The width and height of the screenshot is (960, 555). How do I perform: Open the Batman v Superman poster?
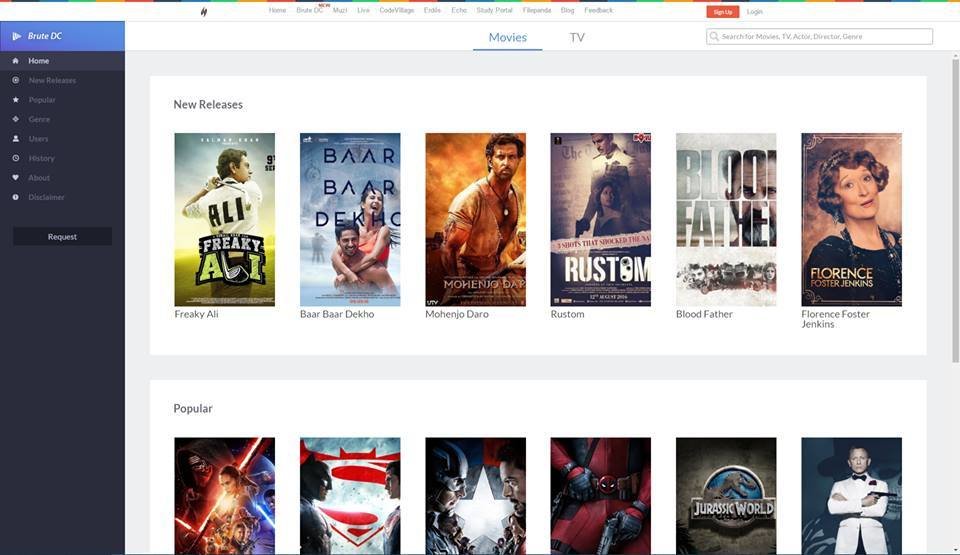point(350,496)
